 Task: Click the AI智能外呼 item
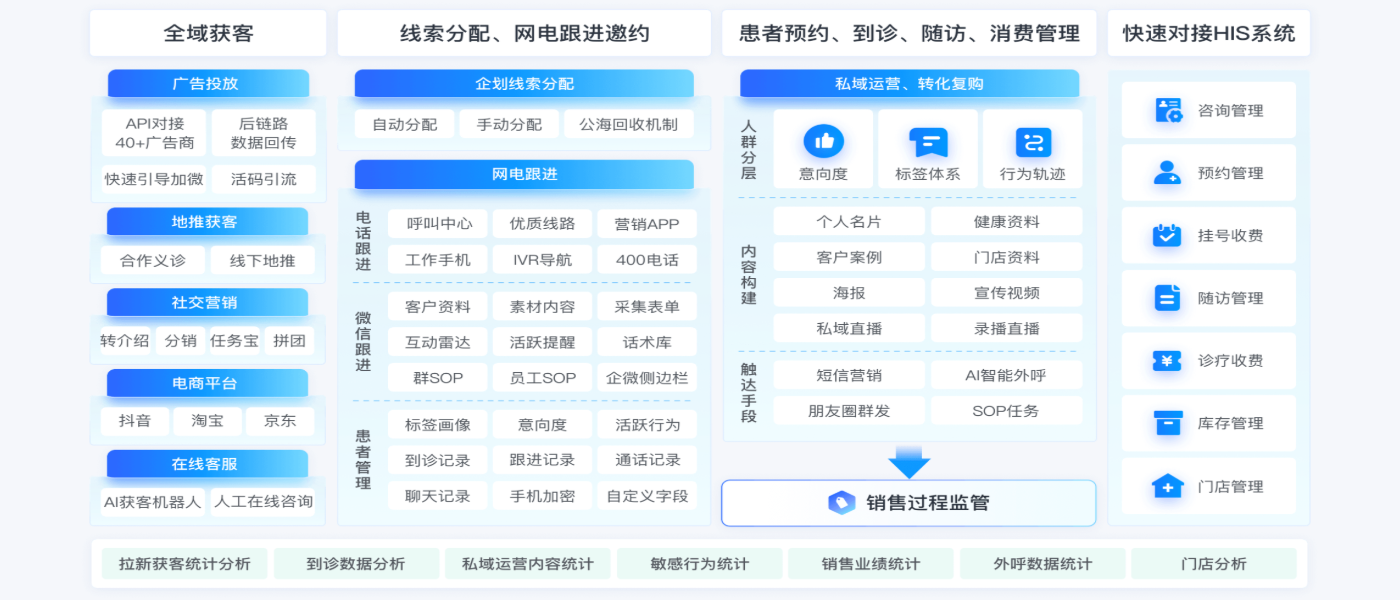pyautogui.click(x=1005, y=375)
